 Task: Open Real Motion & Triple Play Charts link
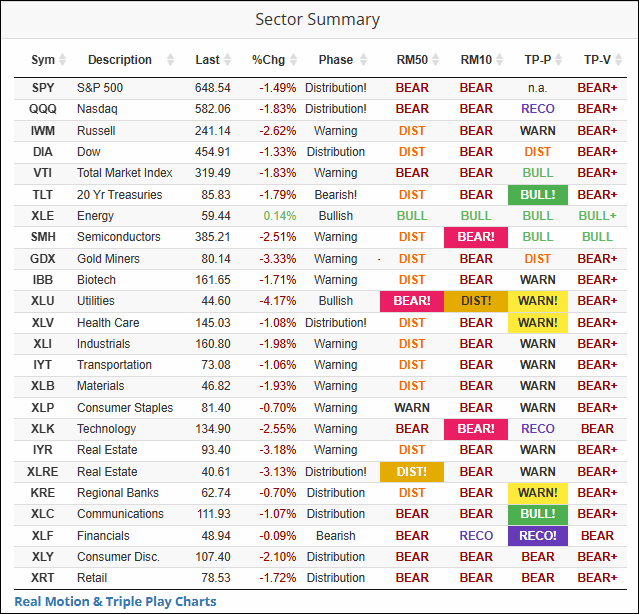pyautogui.click(x=115, y=602)
